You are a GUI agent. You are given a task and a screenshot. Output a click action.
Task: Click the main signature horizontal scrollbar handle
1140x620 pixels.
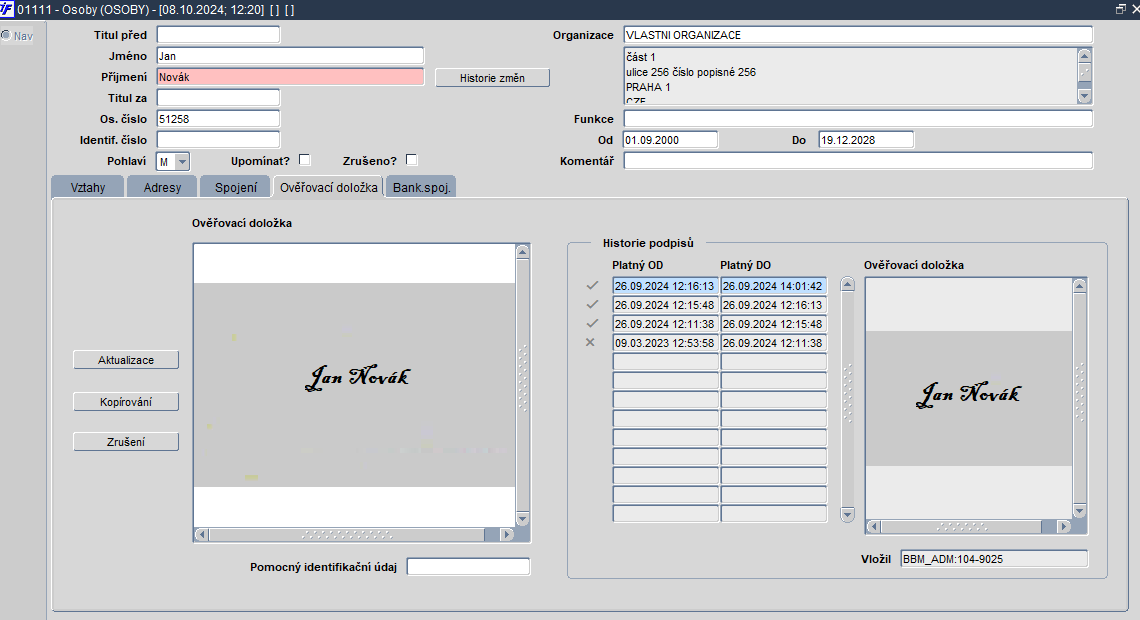347,534
